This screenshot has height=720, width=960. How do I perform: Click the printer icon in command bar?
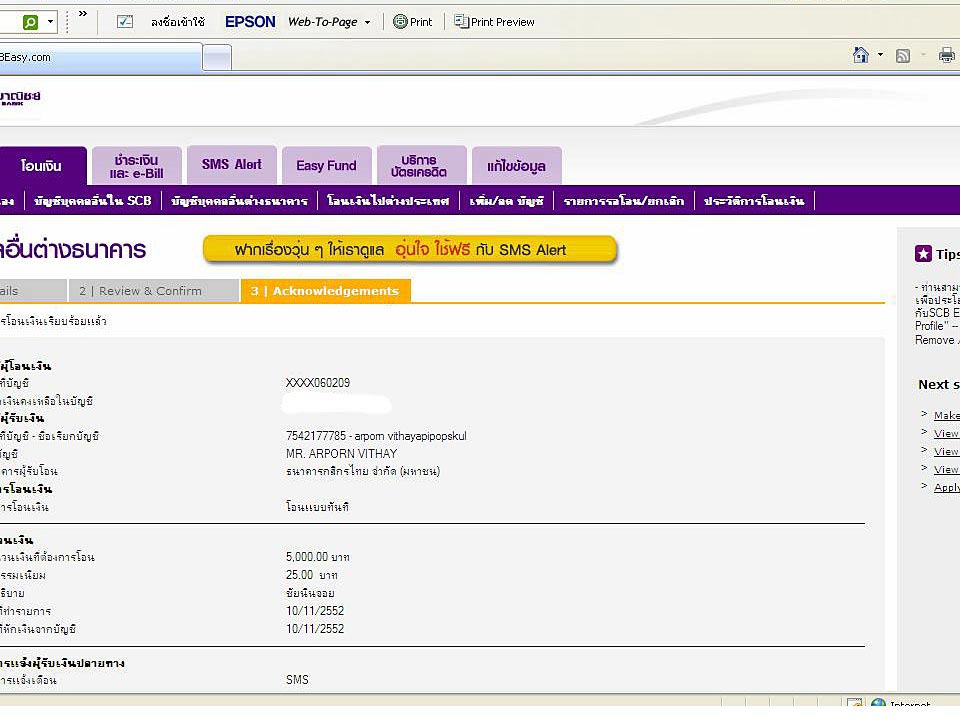click(946, 56)
